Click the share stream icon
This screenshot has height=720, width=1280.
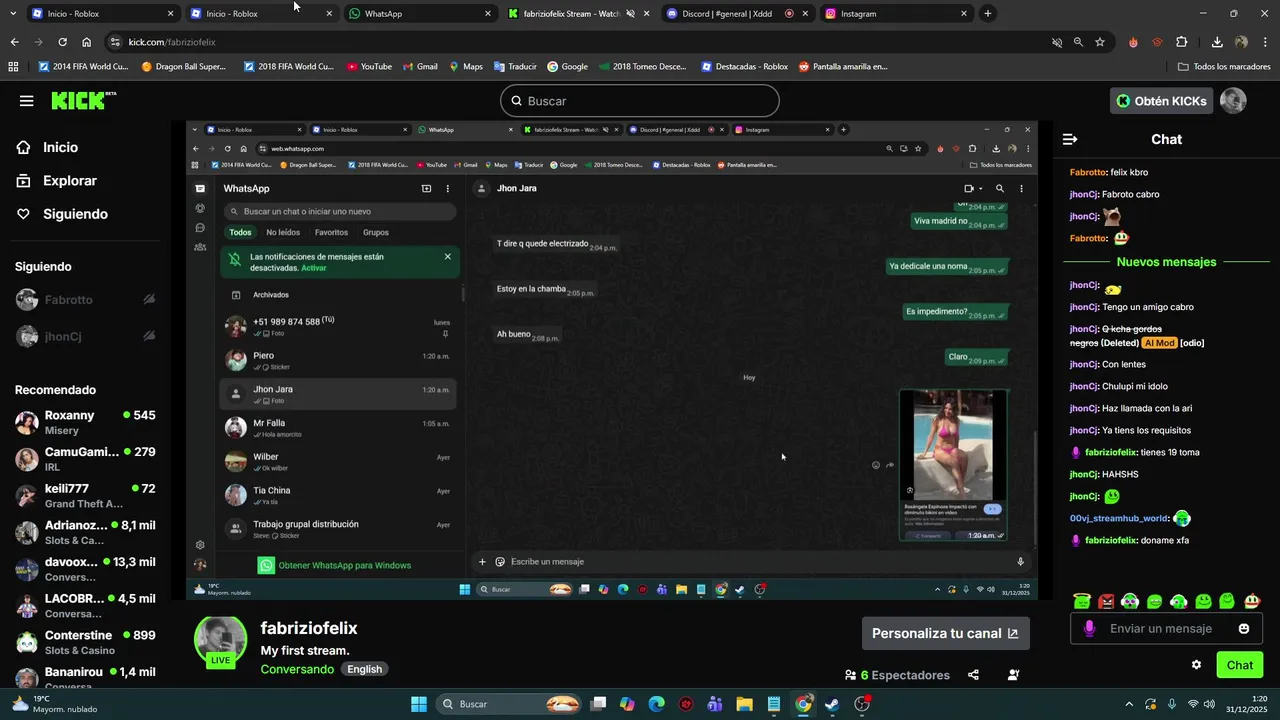(x=973, y=675)
